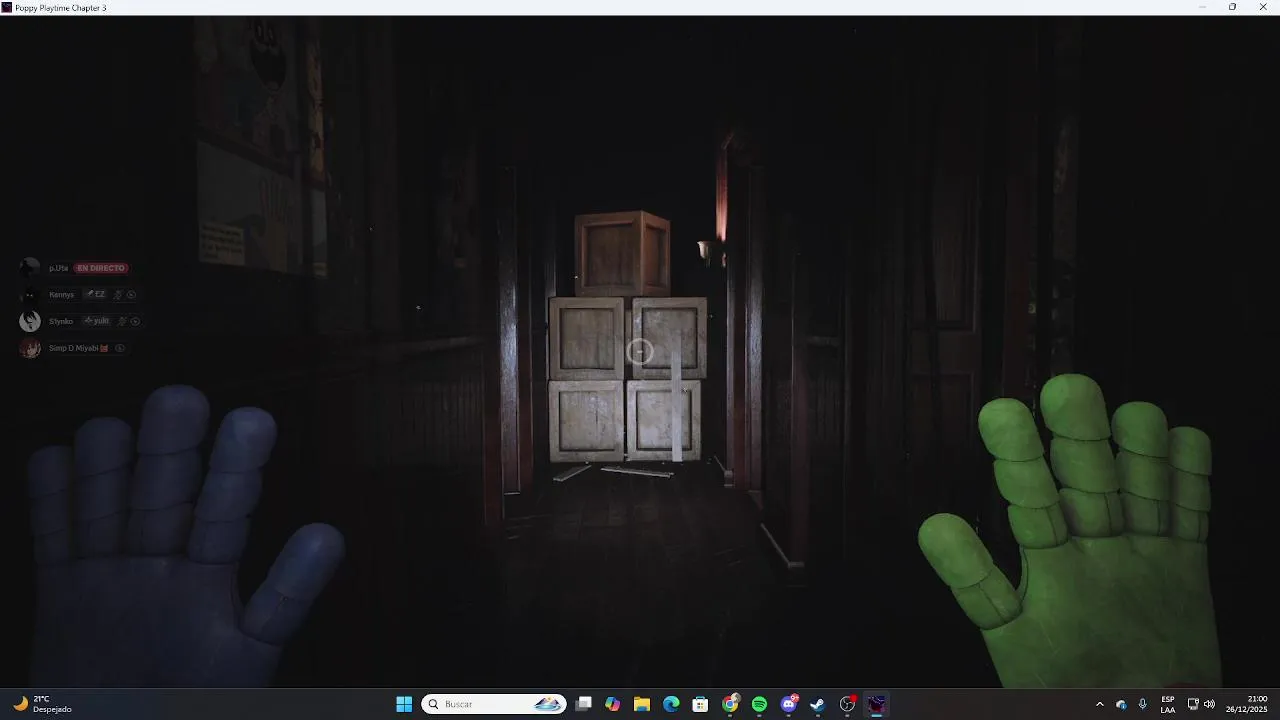Expand the hidden system tray icons
1280x720 pixels.
[x=1100, y=704]
